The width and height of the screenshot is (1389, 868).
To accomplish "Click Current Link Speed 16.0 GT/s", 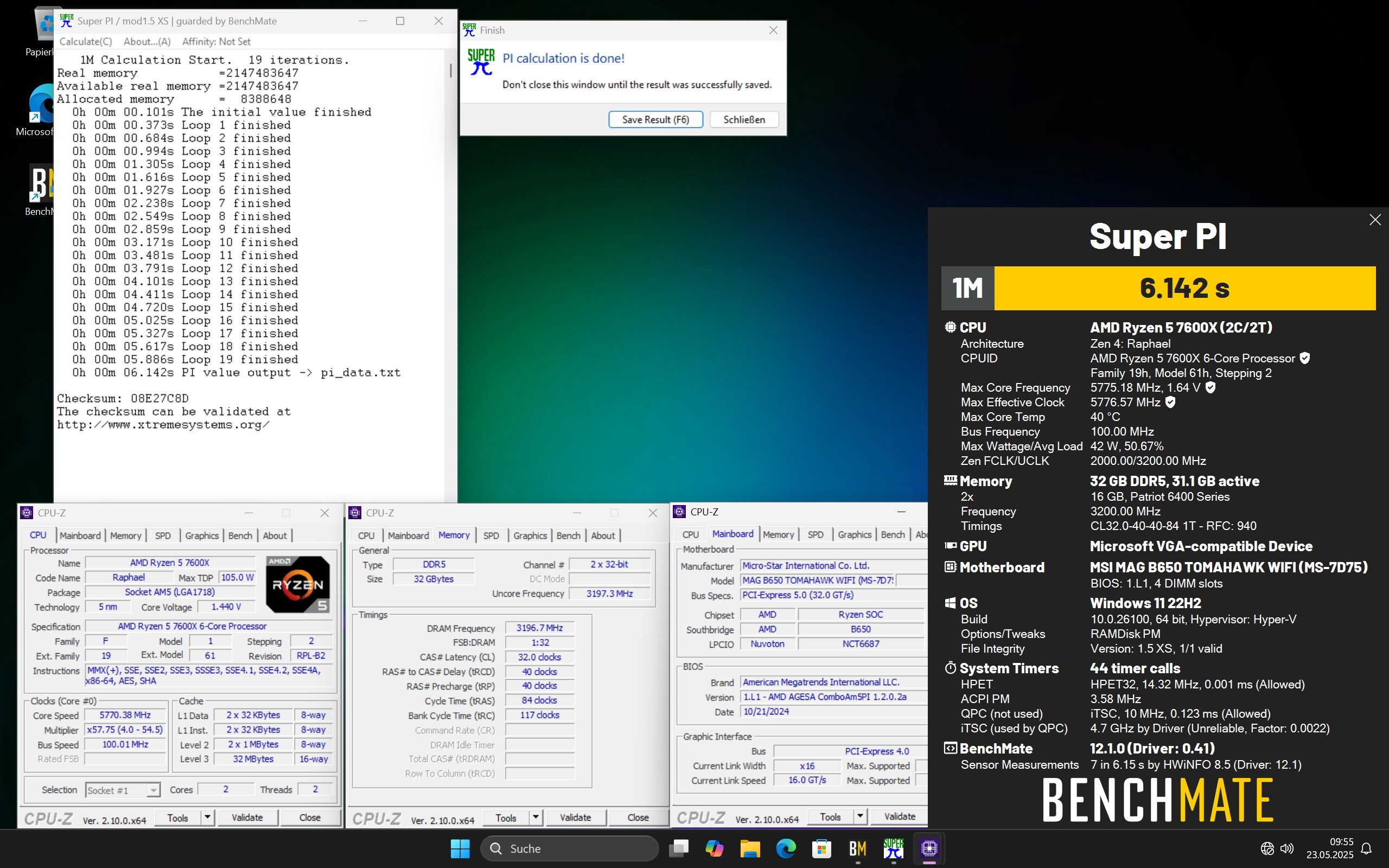I will tap(807, 780).
